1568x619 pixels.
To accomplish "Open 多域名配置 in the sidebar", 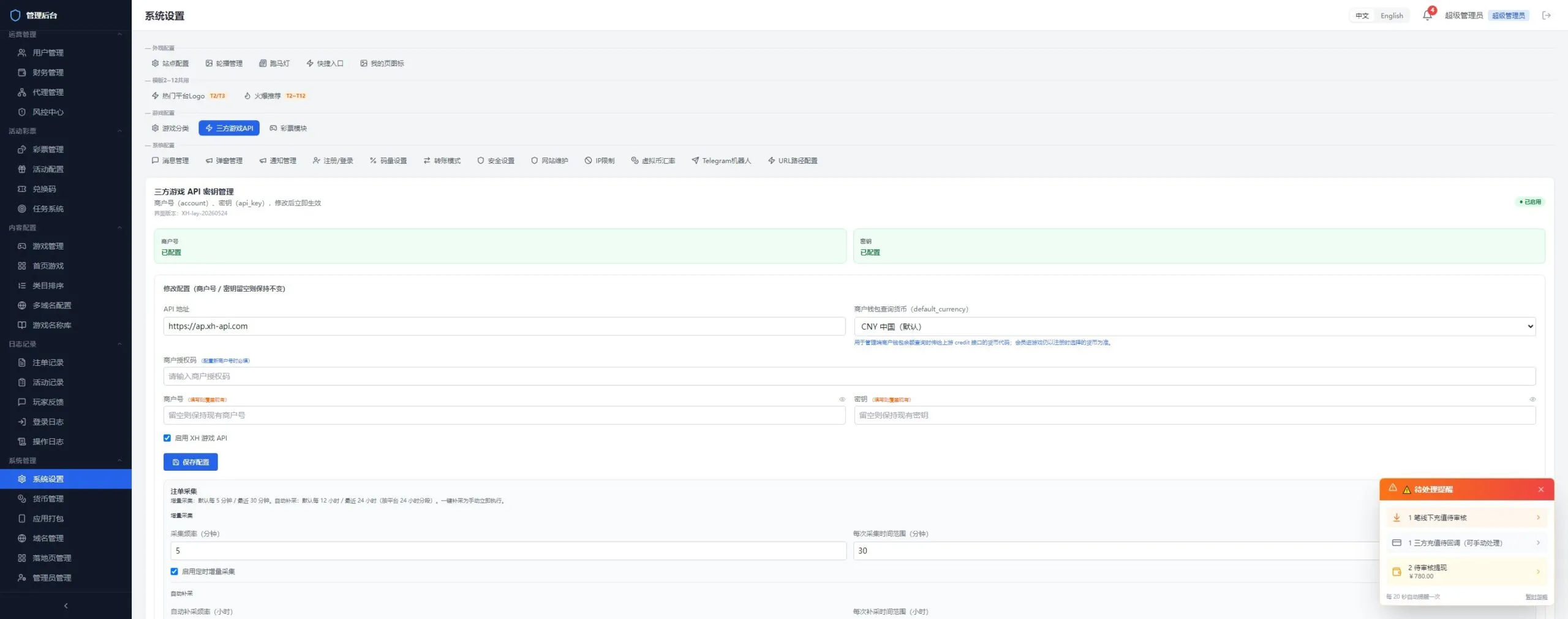I will [66, 305].
